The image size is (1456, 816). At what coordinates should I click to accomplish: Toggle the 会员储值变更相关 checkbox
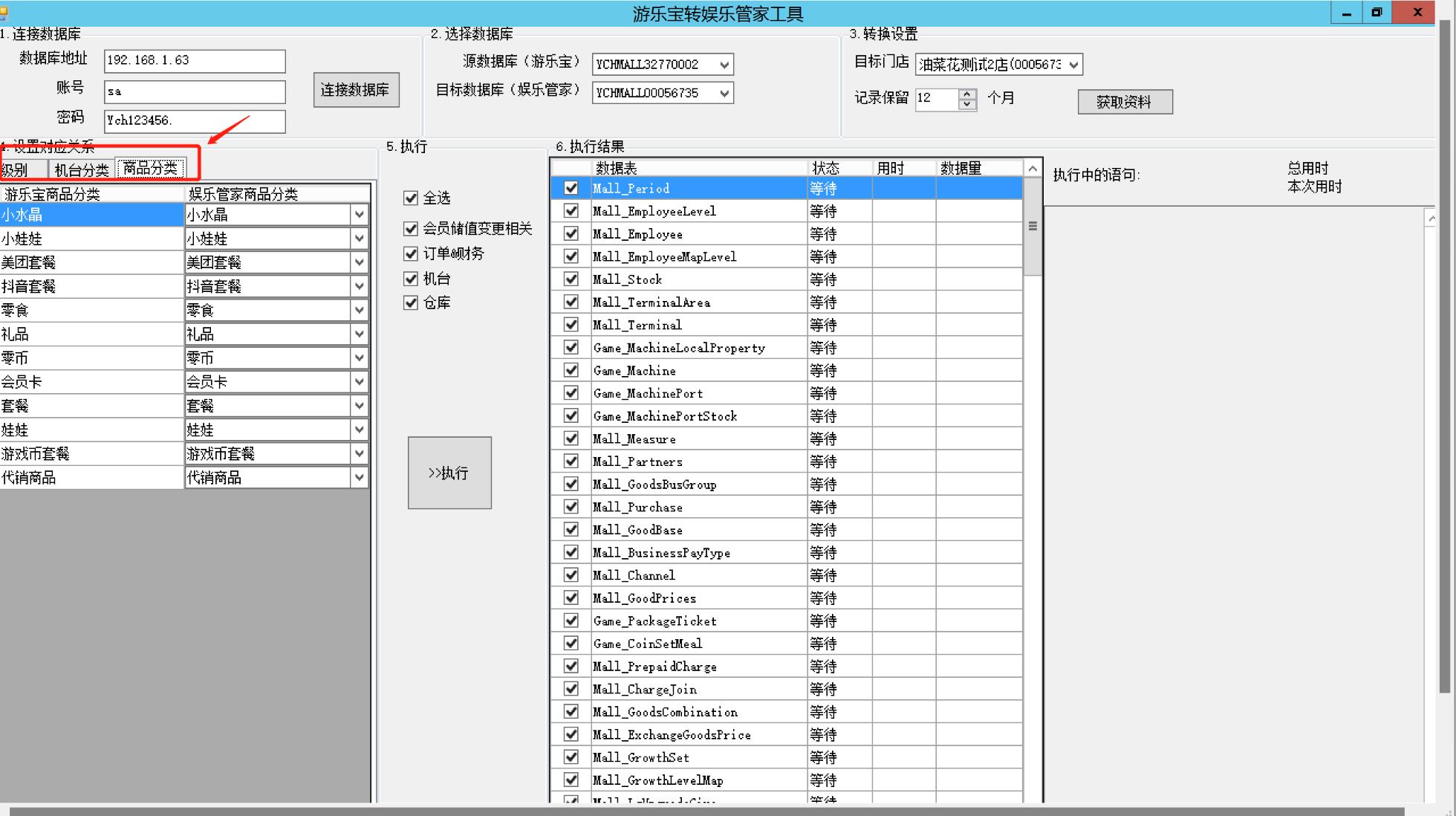(411, 228)
